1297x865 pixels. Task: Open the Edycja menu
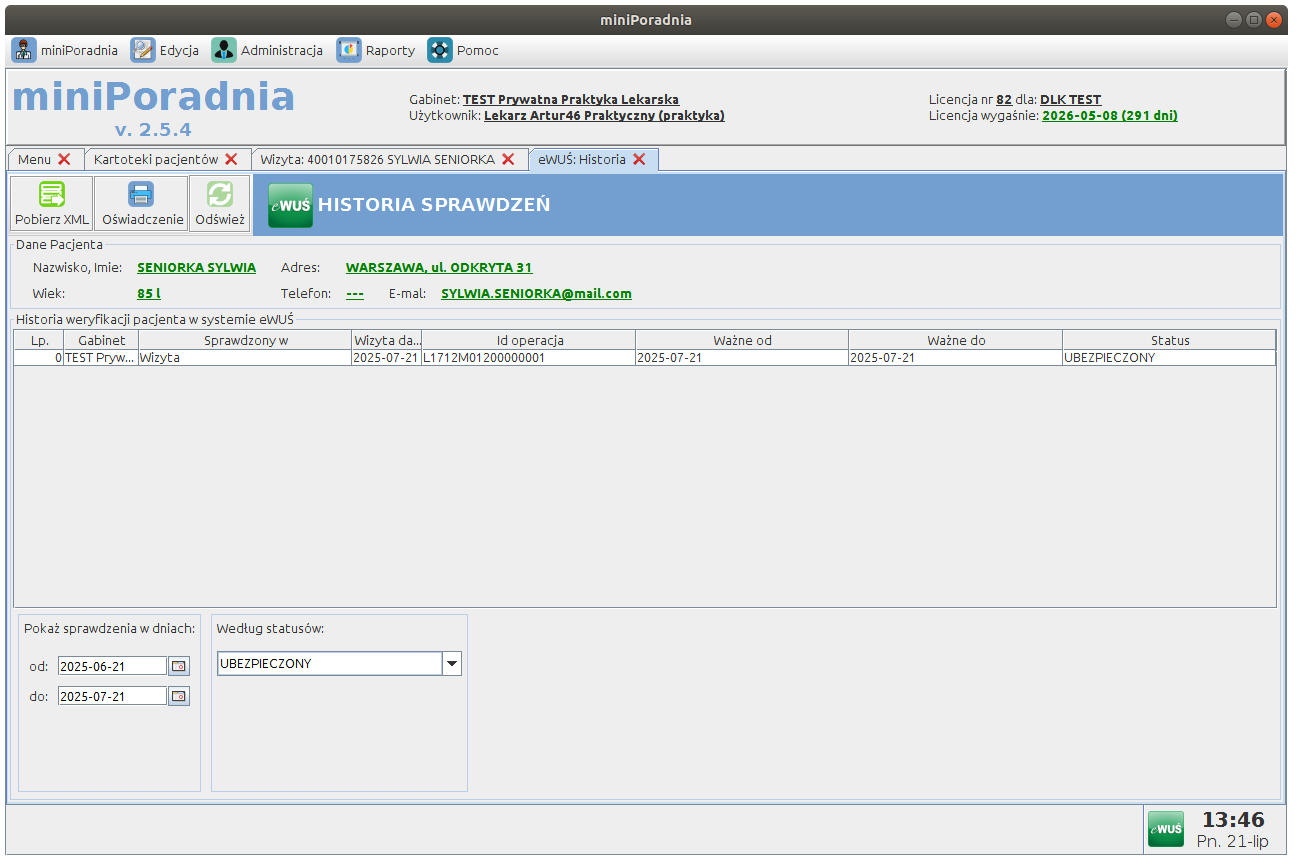point(165,50)
